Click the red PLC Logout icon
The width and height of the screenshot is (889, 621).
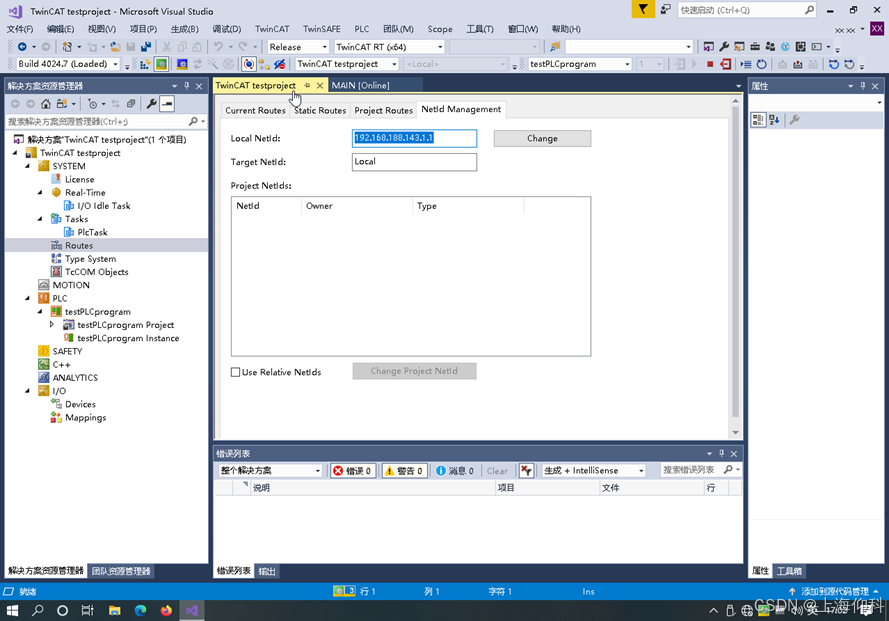[726, 64]
